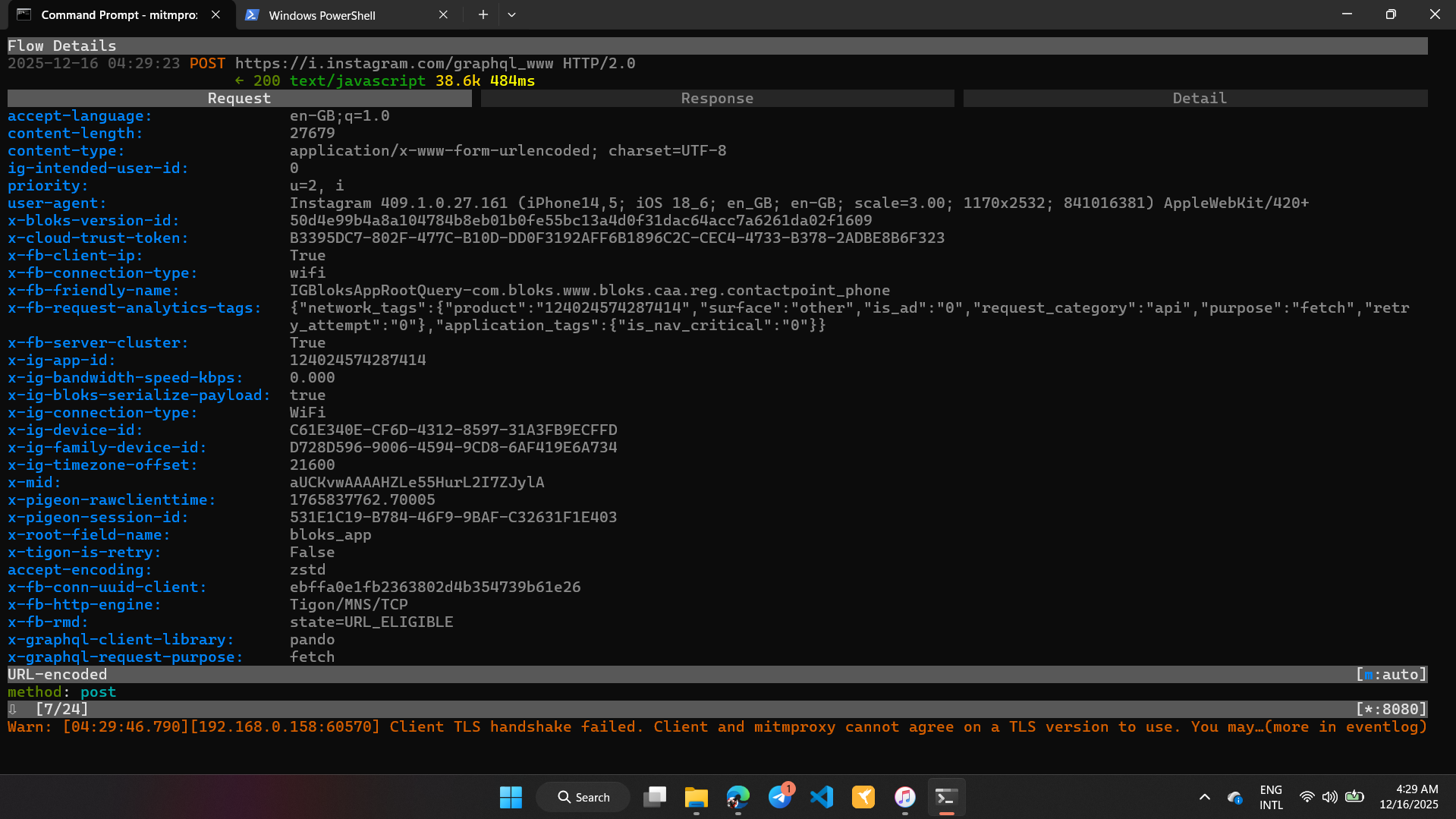The height and width of the screenshot is (819, 1456).
Task: Select the Command Prompt mitmproxy tab
Action: pos(119,15)
